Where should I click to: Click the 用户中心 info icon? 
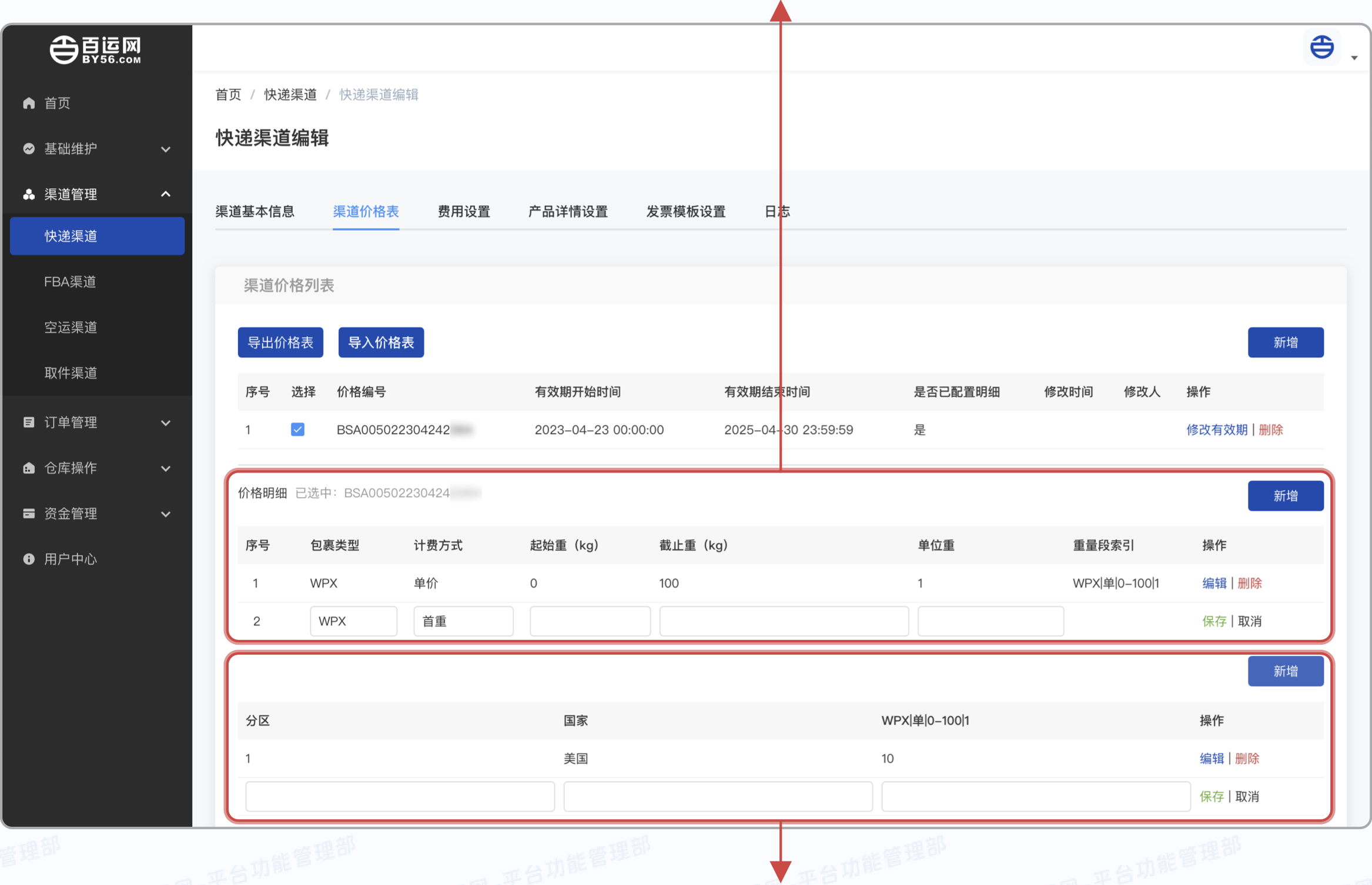29,559
